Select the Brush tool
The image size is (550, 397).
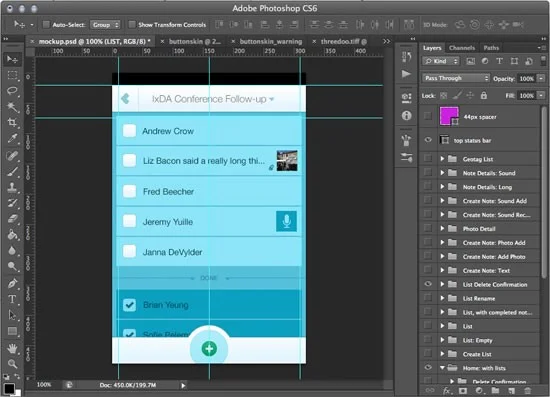pos(12,171)
